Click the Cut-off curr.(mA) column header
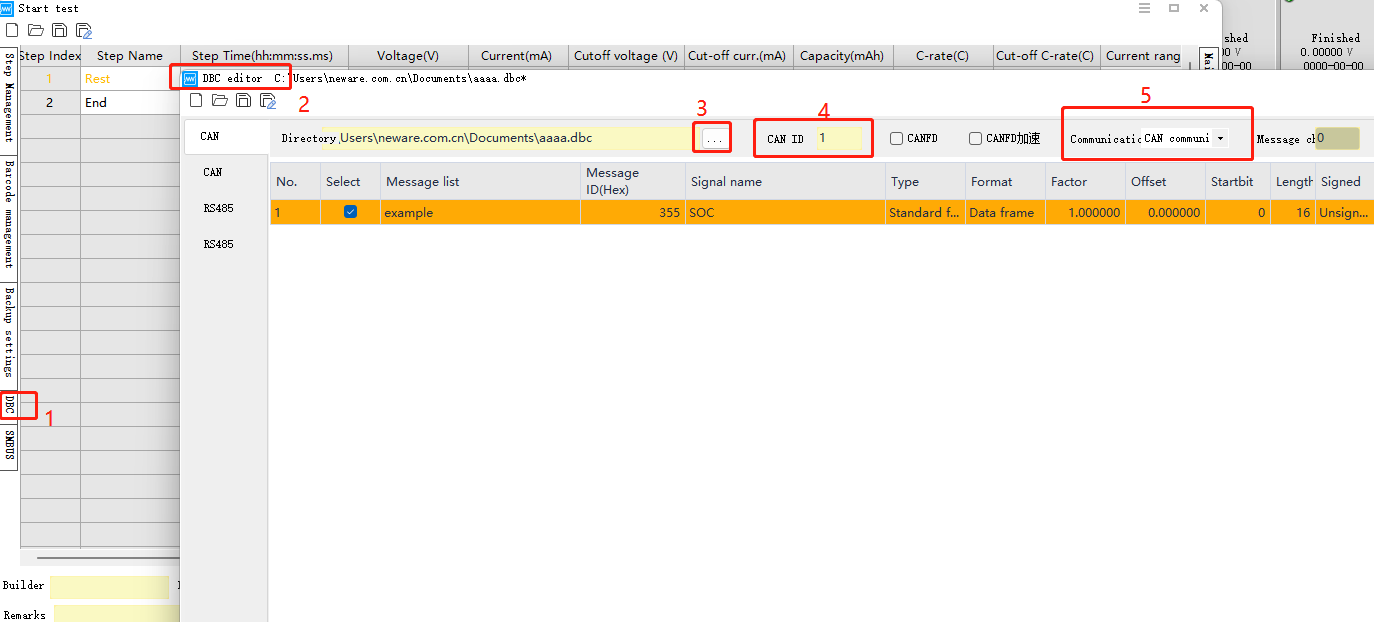 point(739,56)
